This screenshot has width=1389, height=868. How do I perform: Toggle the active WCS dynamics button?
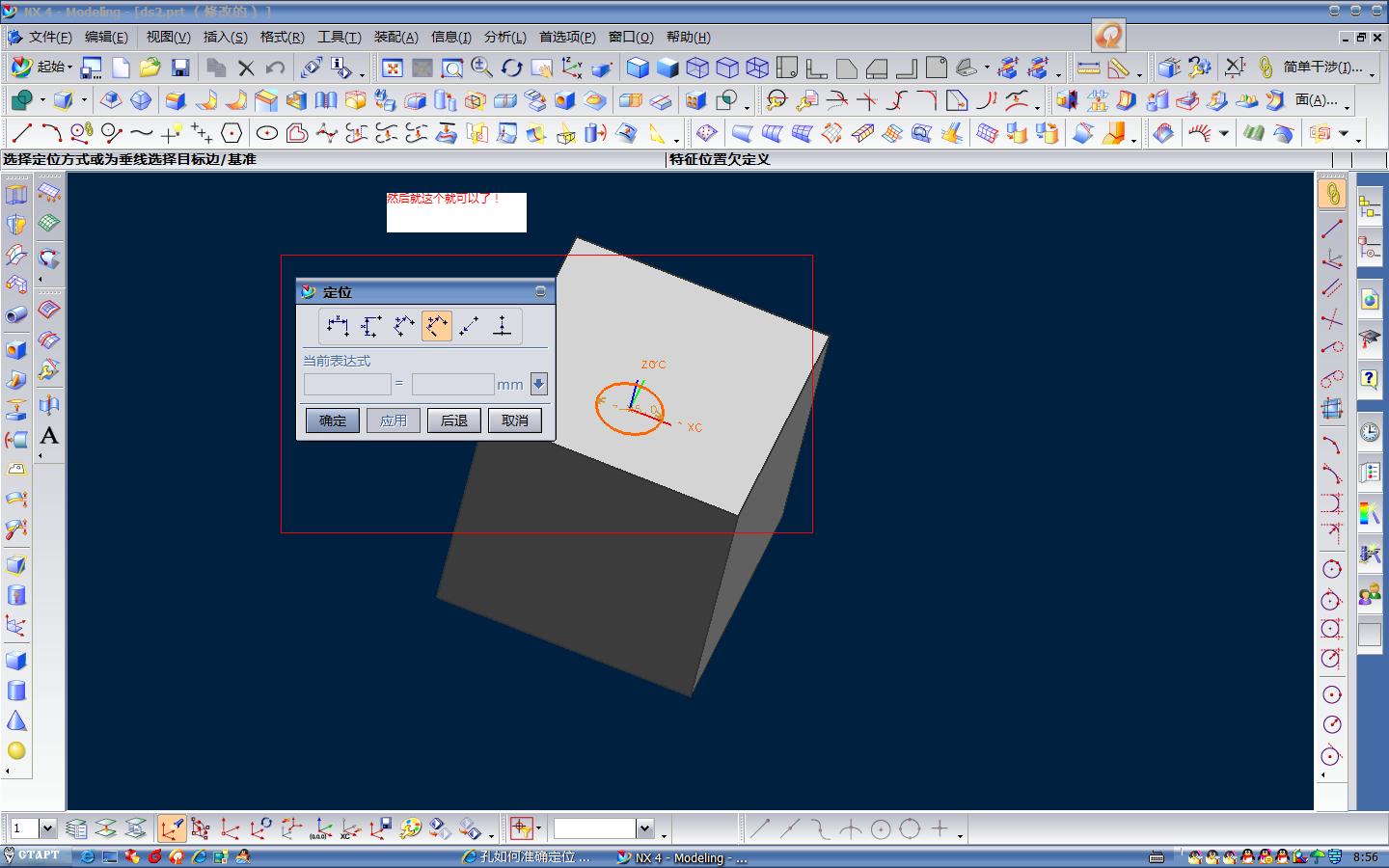pyautogui.click(x=172, y=828)
